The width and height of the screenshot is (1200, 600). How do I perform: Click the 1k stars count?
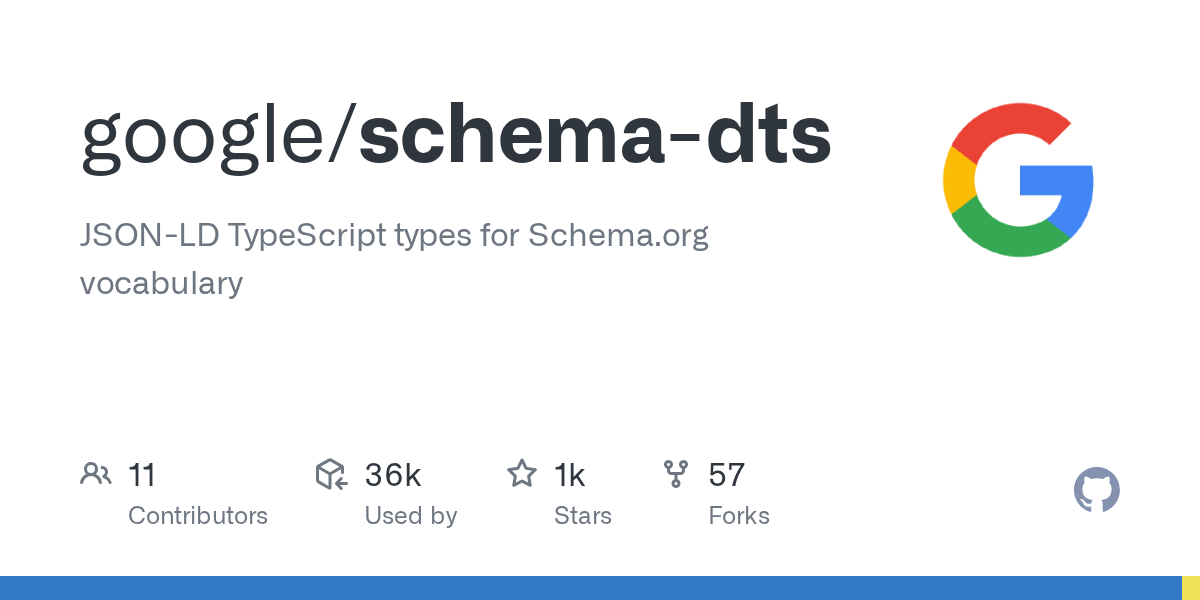pyautogui.click(x=570, y=475)
